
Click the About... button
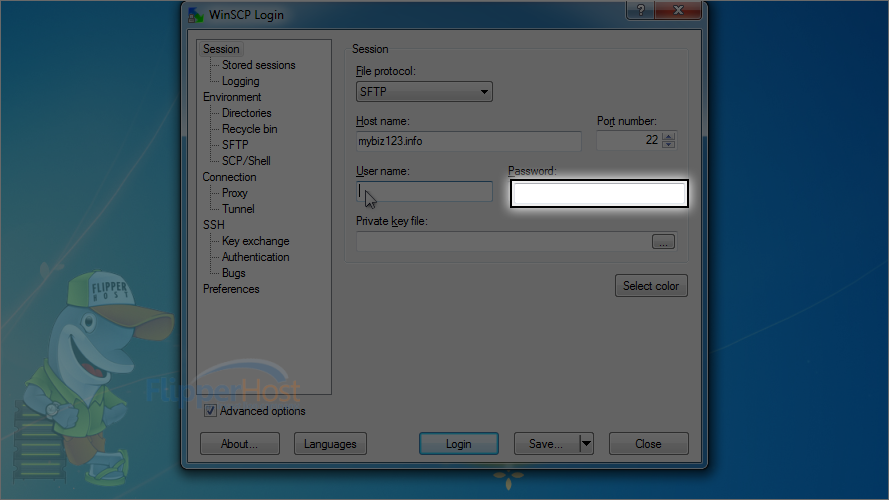pyautogui.click(x=239, y=444)
